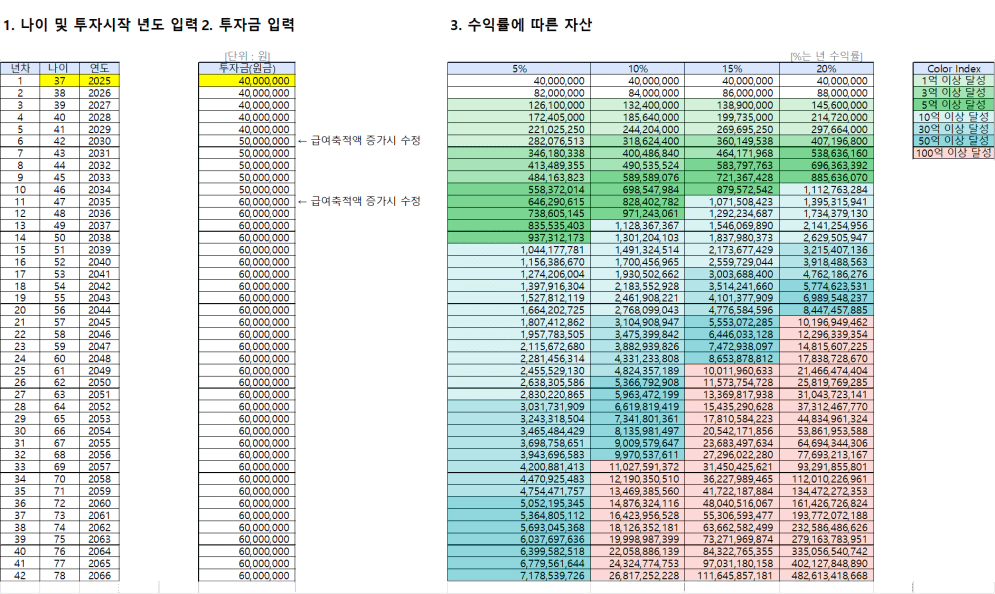The image size is (995, 594).
Task: Click the '투자금(원금)' column header
Action: click(247, 69)
